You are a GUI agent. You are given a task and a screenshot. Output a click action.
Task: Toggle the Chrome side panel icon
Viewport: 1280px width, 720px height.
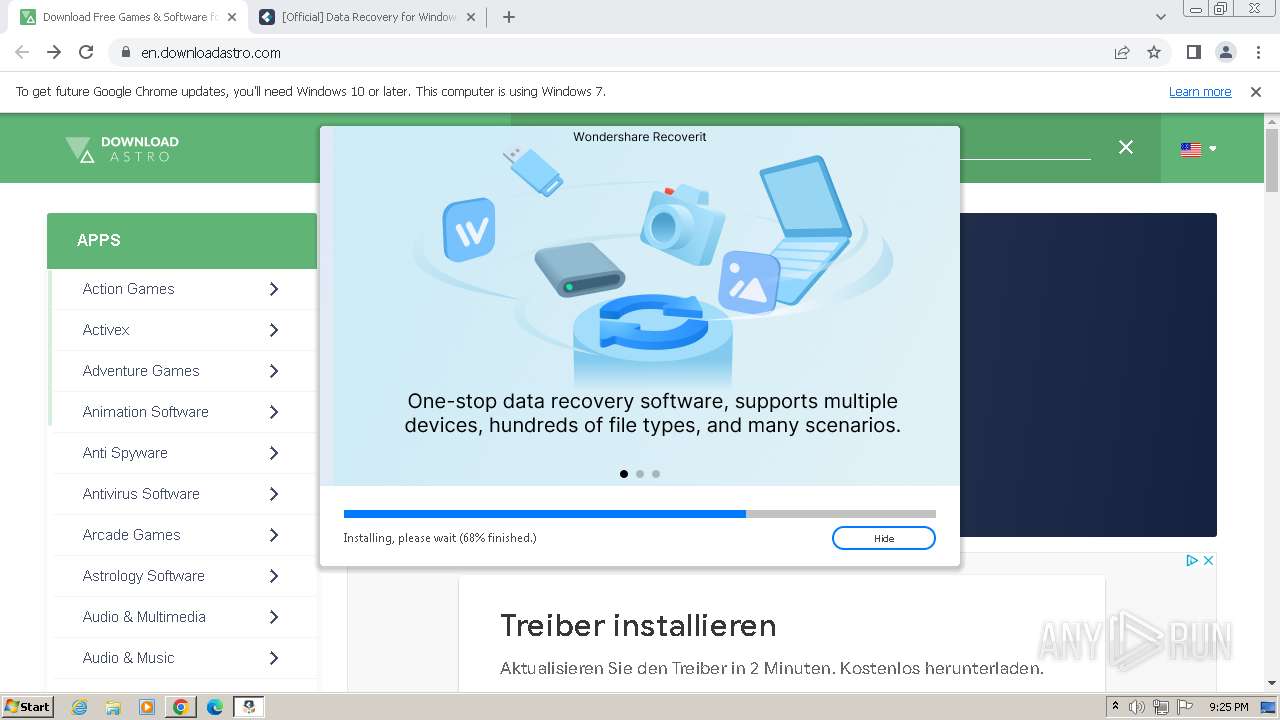pos(1194,52)
